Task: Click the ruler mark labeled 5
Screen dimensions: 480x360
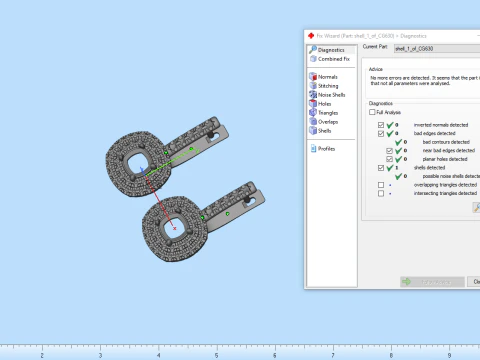Action: click(x=217, y=355)
